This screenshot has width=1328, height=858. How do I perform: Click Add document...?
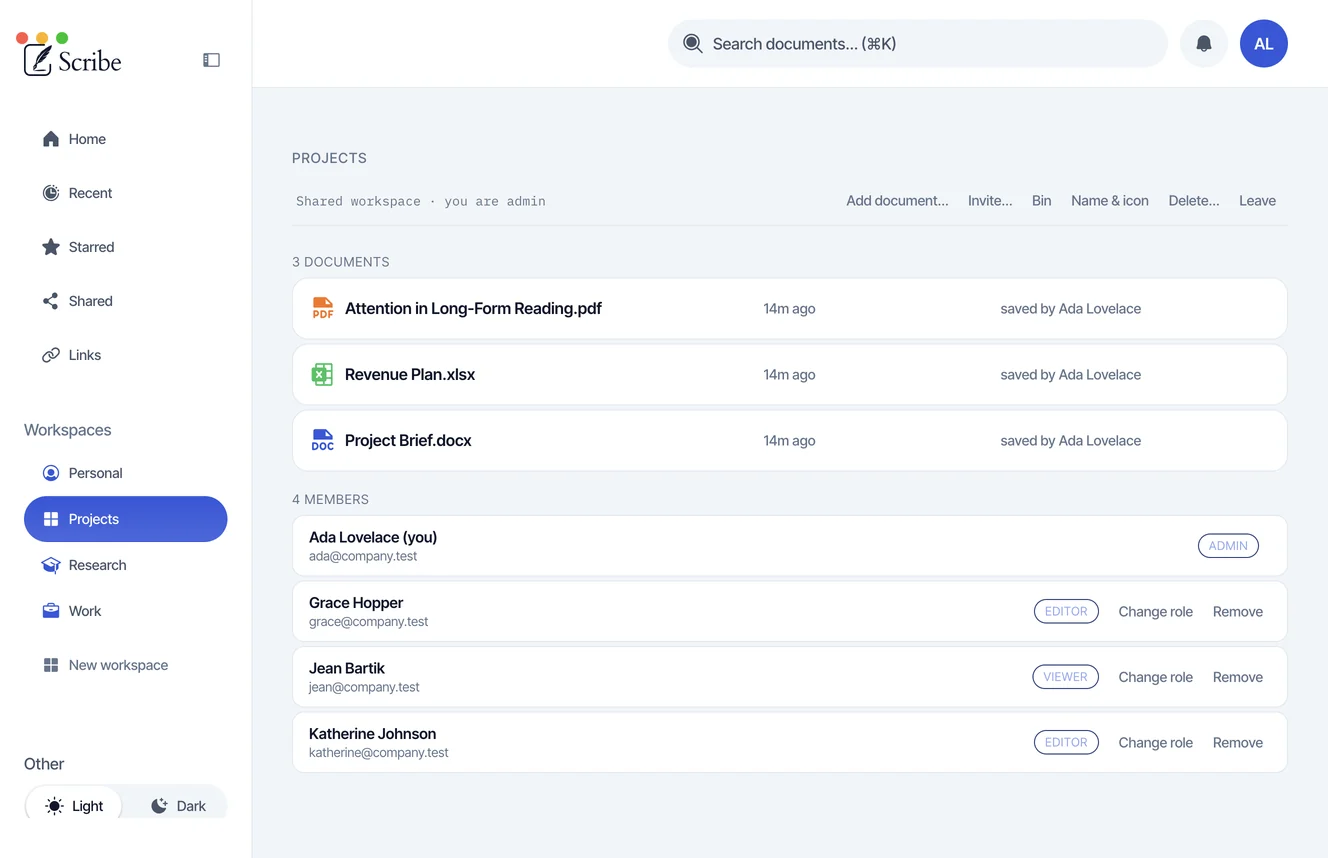pyautogui.click(x=897, y=201)
